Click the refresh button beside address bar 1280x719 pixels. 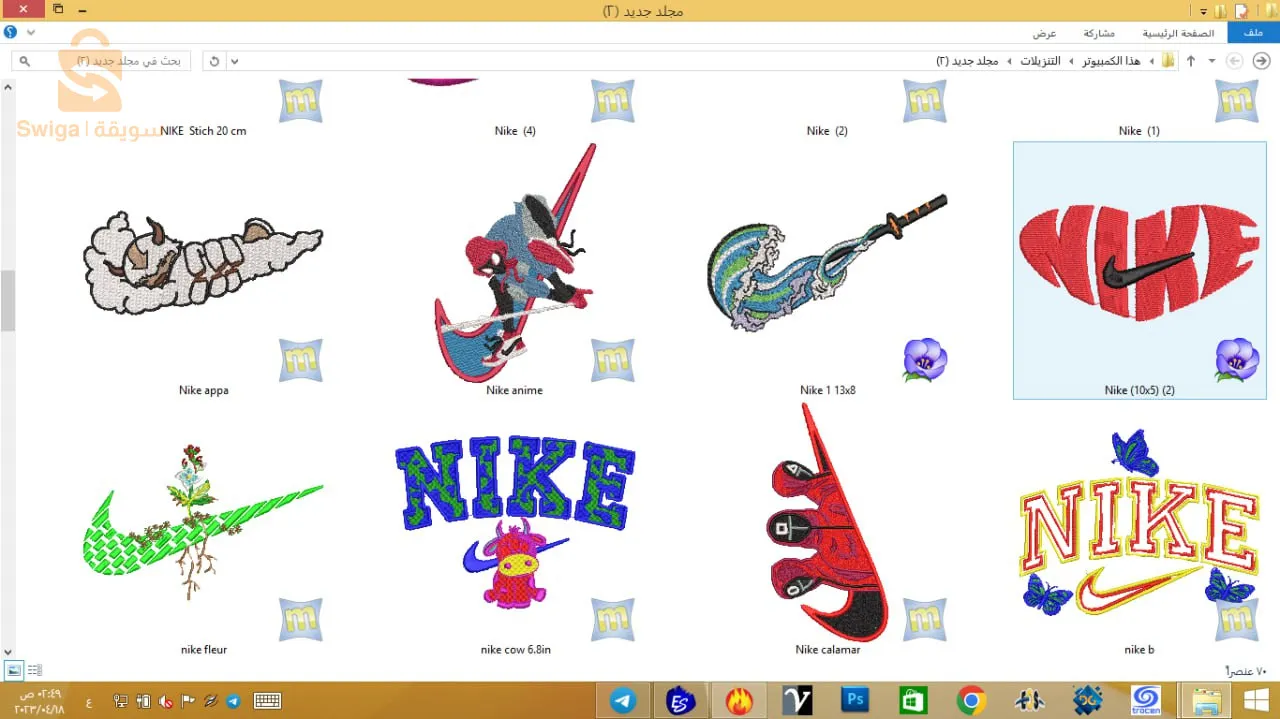tap(214, 61)
